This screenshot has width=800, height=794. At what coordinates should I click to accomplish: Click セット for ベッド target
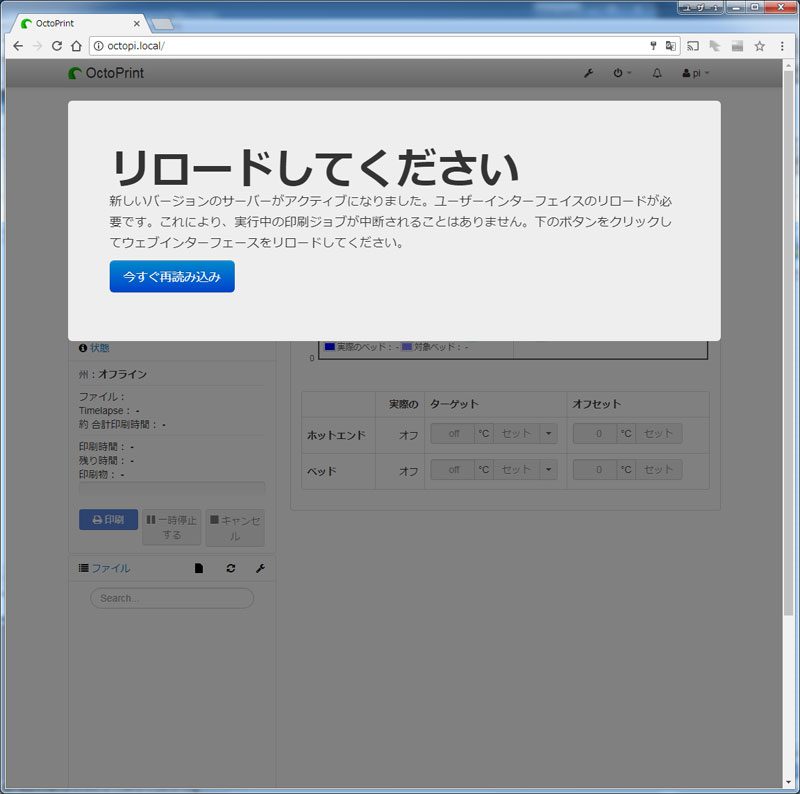point(516,469)
